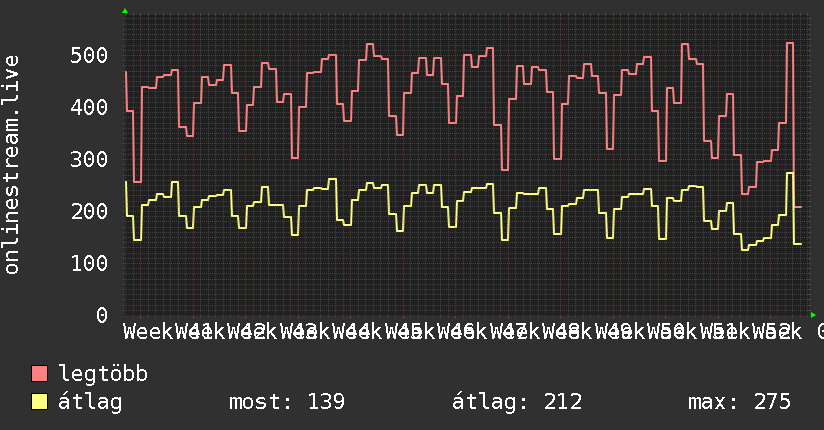Click the átlag: 212 statistic
The height and width of the screenshot is (430, 824).
(517, 402)
